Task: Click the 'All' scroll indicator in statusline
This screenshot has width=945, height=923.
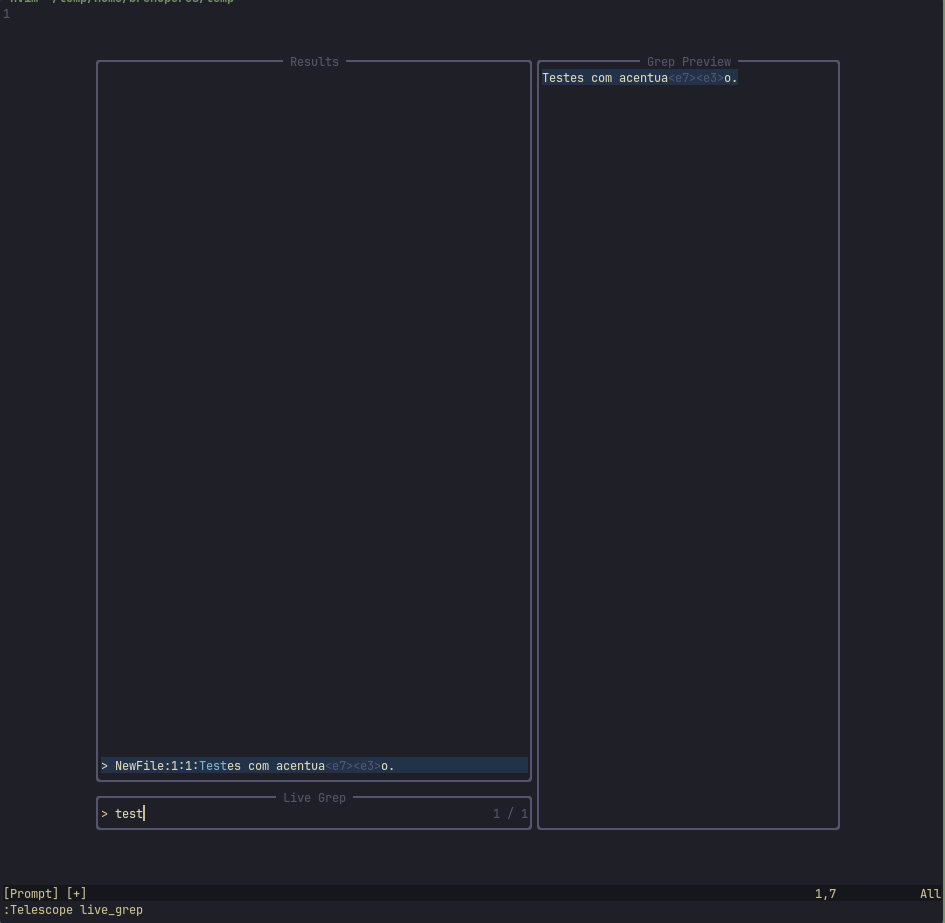Action: coord(931,893)
